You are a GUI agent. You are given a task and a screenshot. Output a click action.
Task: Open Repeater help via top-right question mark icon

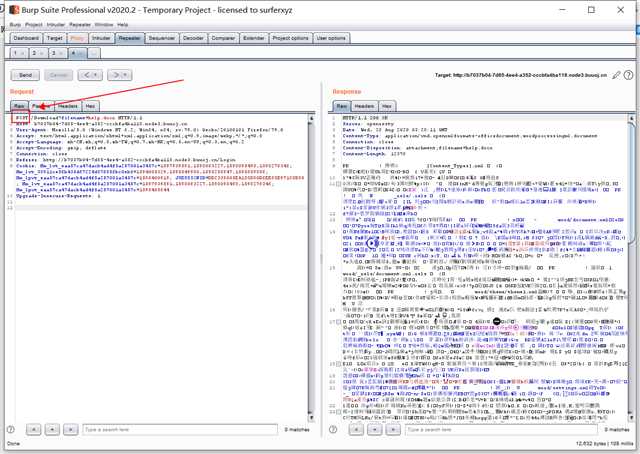tap(629, 75)
